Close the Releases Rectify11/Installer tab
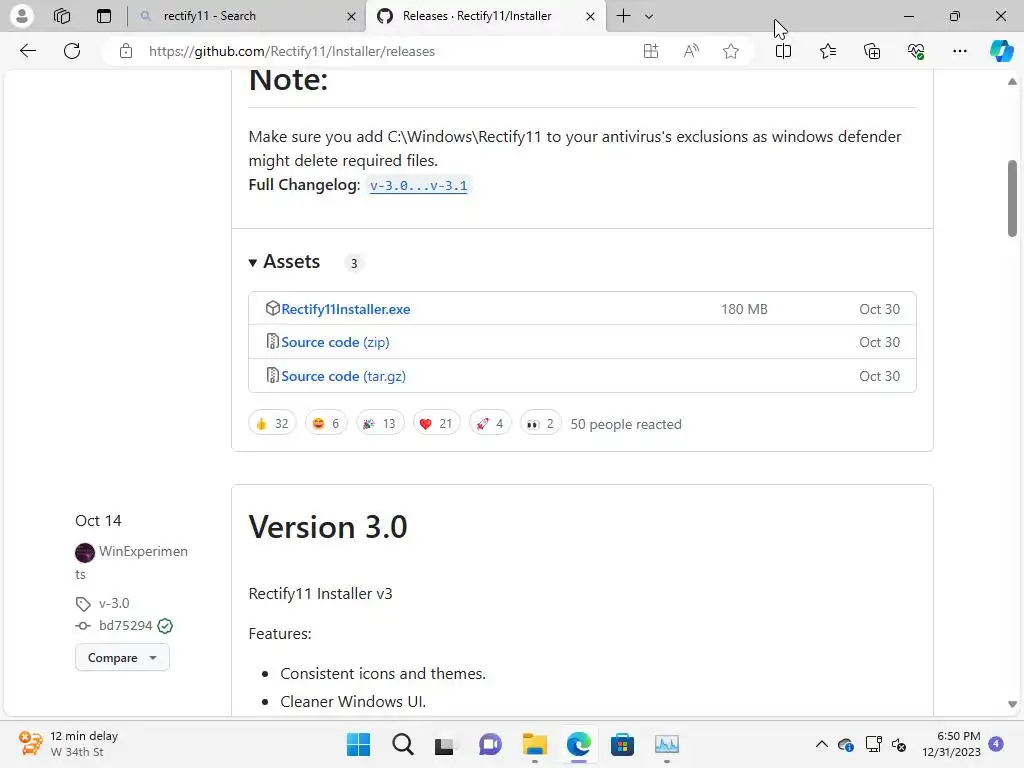Image resolution: width=1024 pixels, height=768 pixels. (590, 16)
